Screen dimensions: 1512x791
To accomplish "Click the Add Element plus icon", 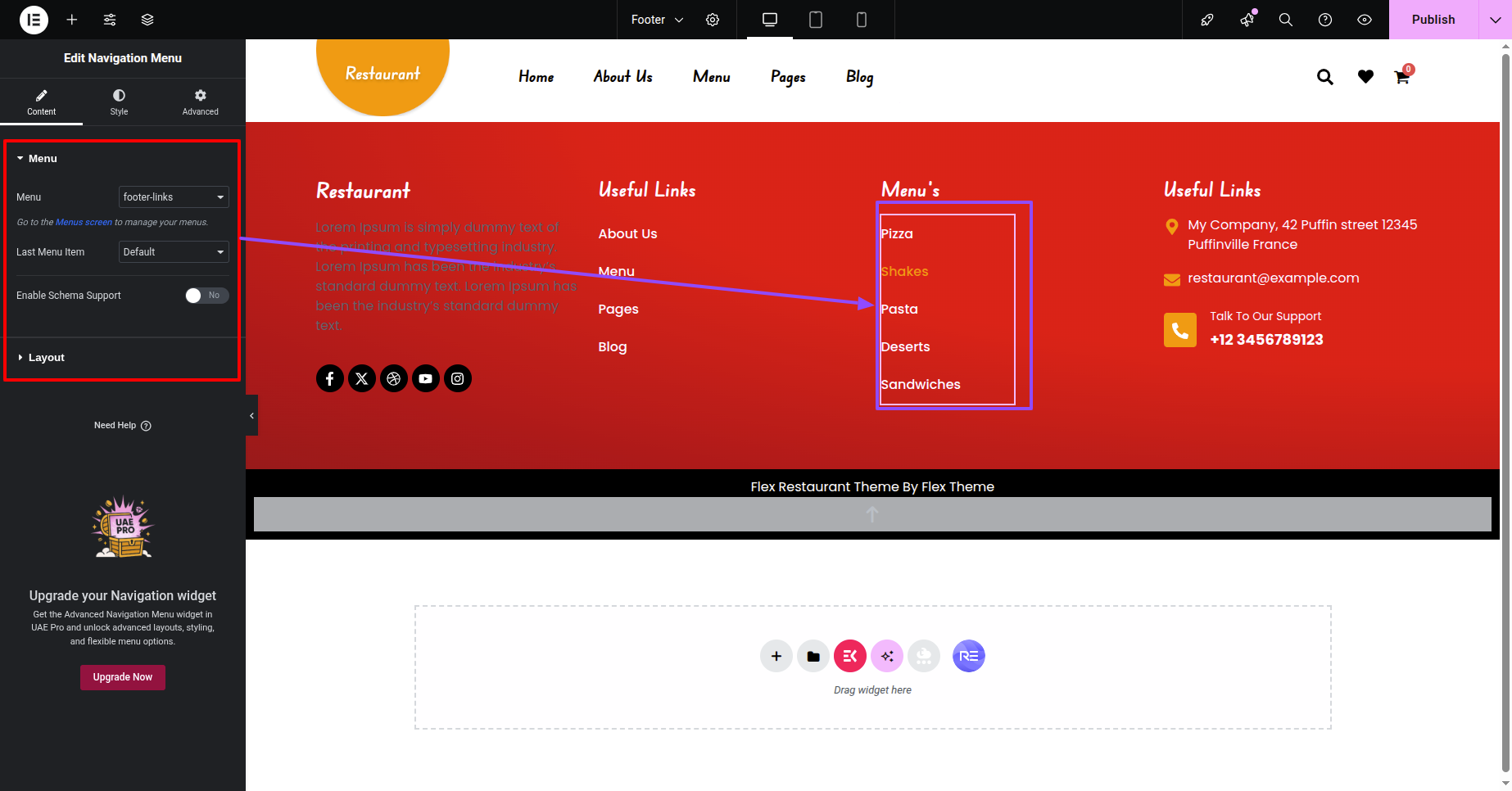I will point(72,20).
